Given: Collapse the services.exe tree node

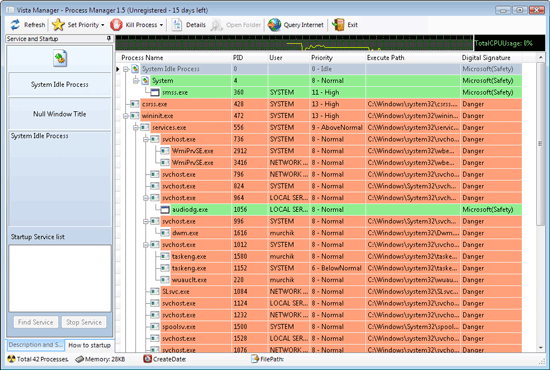Looking at the screenshot, I should pyautogui.click(x=136, y=128).
